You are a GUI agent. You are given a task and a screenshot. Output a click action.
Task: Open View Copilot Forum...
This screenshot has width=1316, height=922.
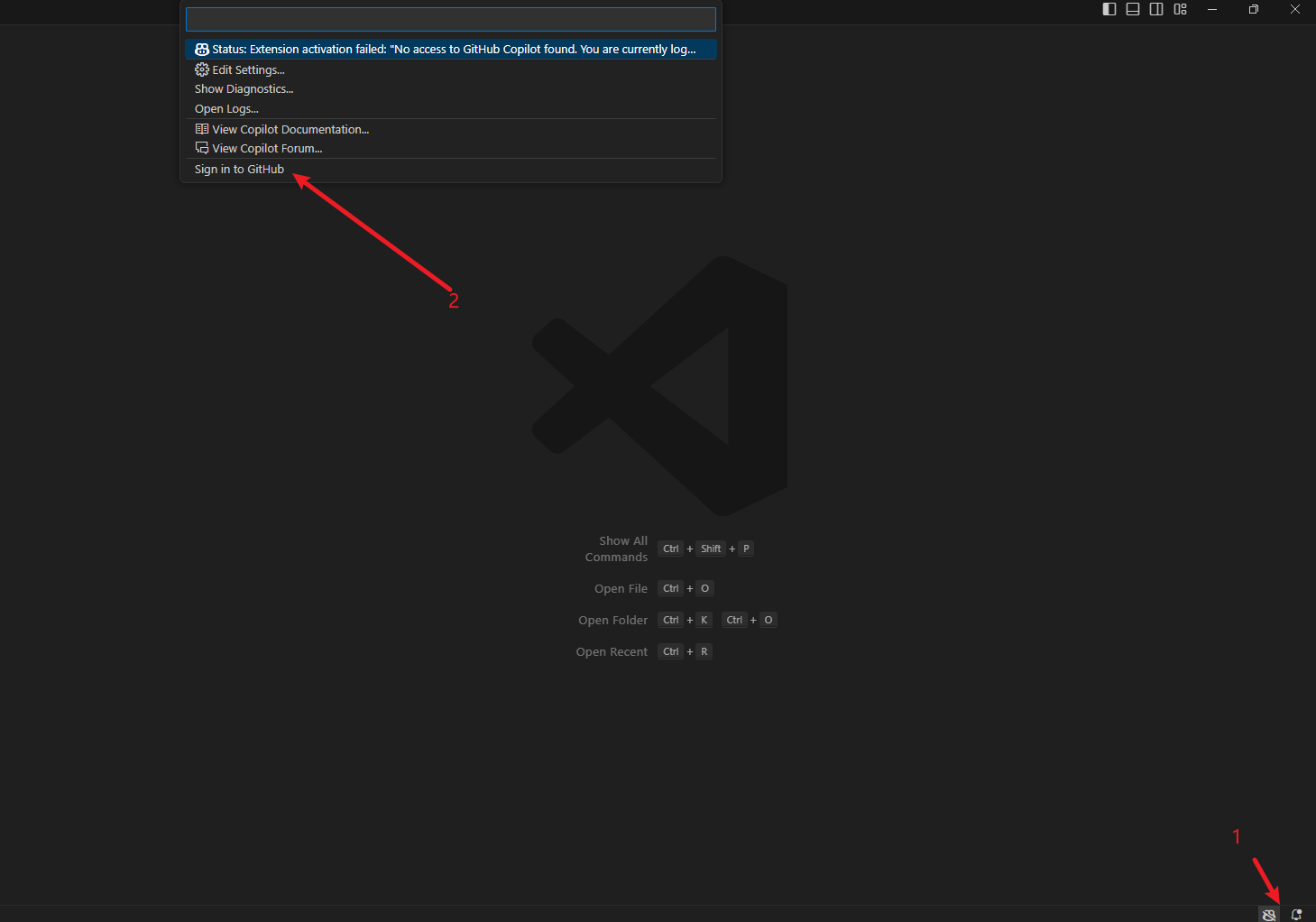click(x=450, y=149)
